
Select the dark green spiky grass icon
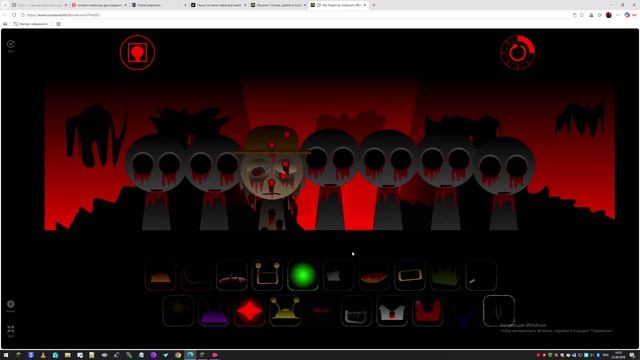(x=445, y=276)
